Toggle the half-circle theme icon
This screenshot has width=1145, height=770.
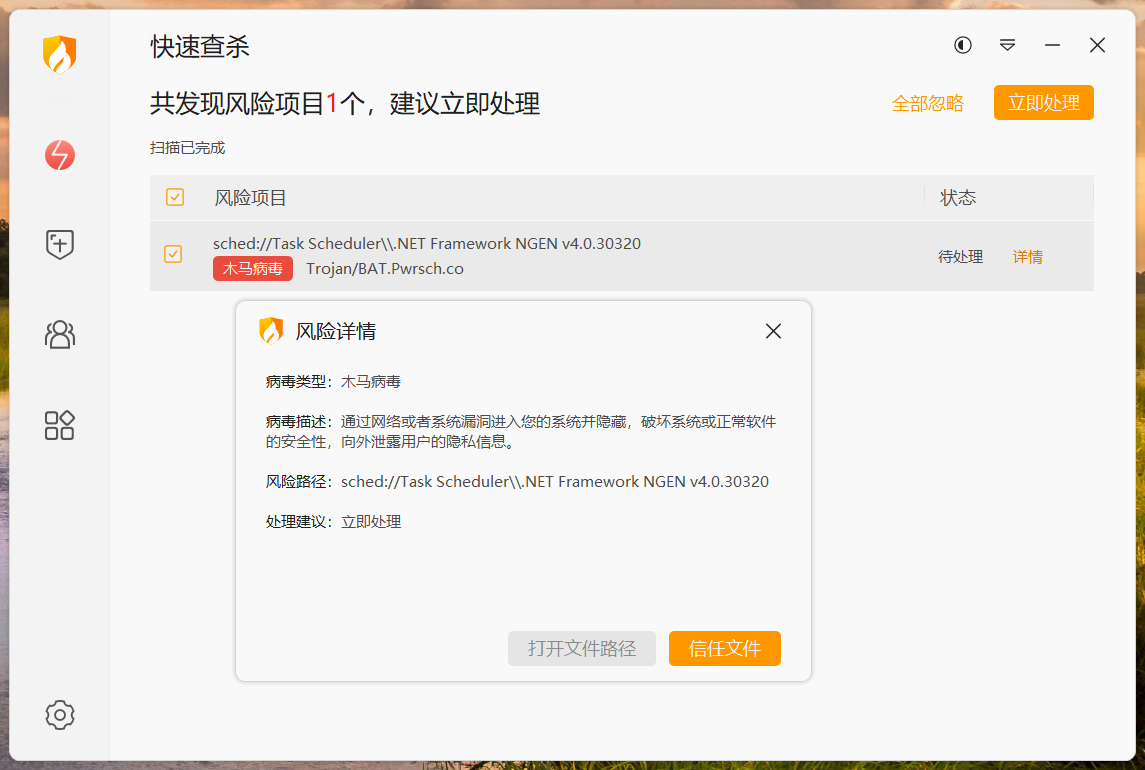click(x=963, y=45)
